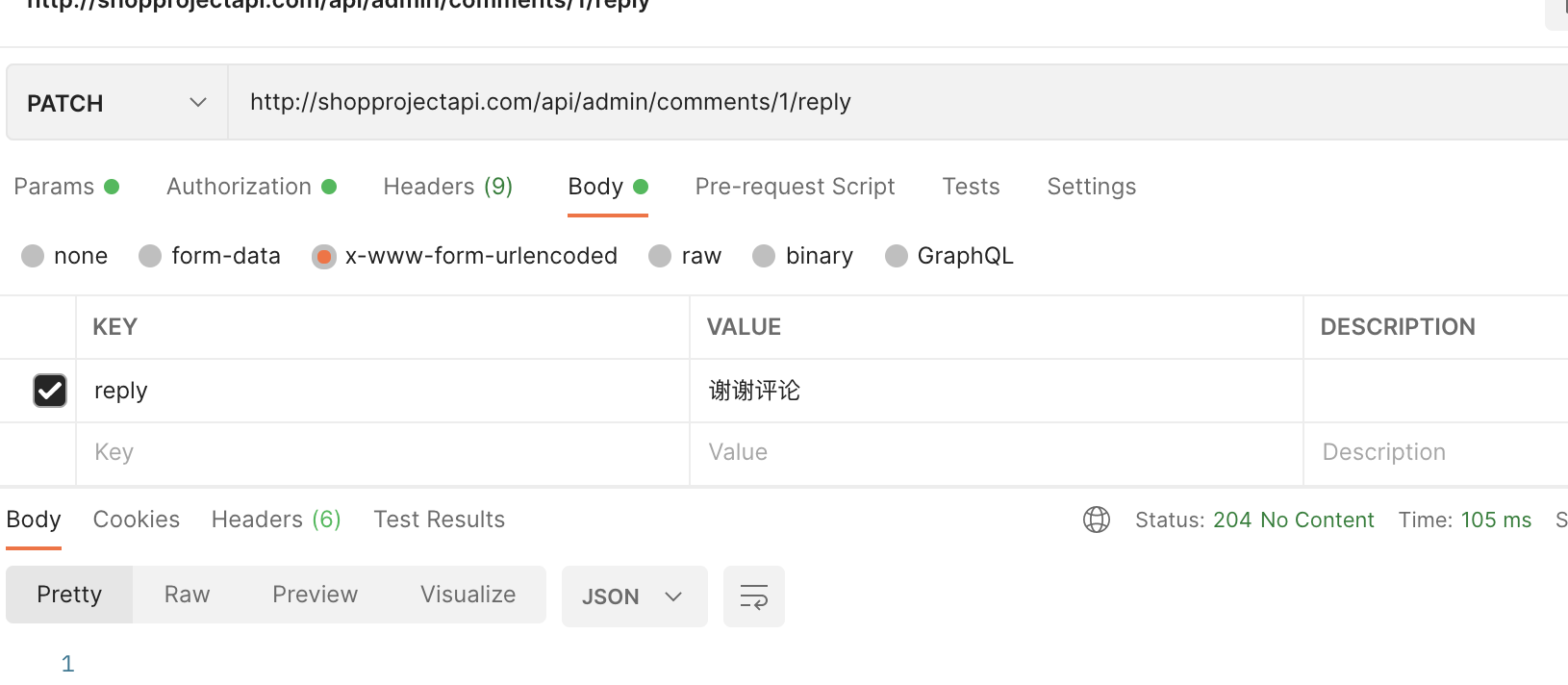
Task: Click the request URL input field
Action: pos(898,102)
